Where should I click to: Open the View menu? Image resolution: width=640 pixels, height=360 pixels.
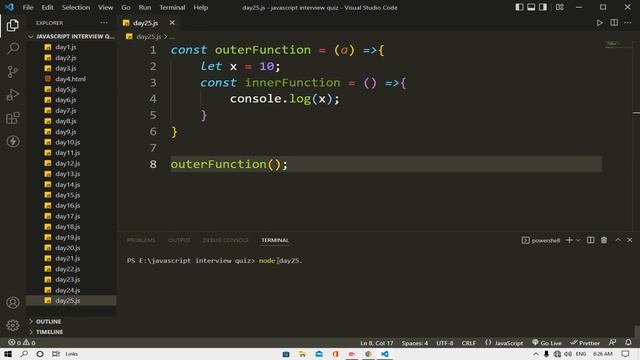click(105, 7)
